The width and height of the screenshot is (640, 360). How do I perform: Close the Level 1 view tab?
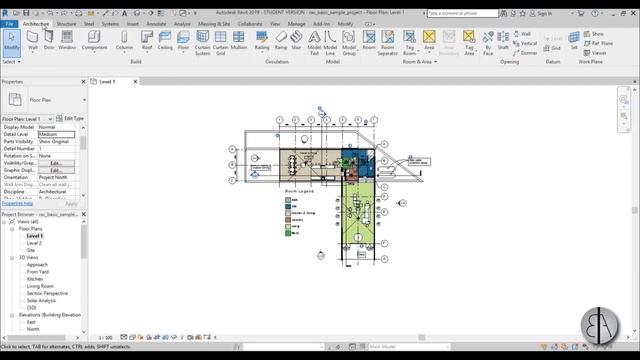[x=136, y=82]
